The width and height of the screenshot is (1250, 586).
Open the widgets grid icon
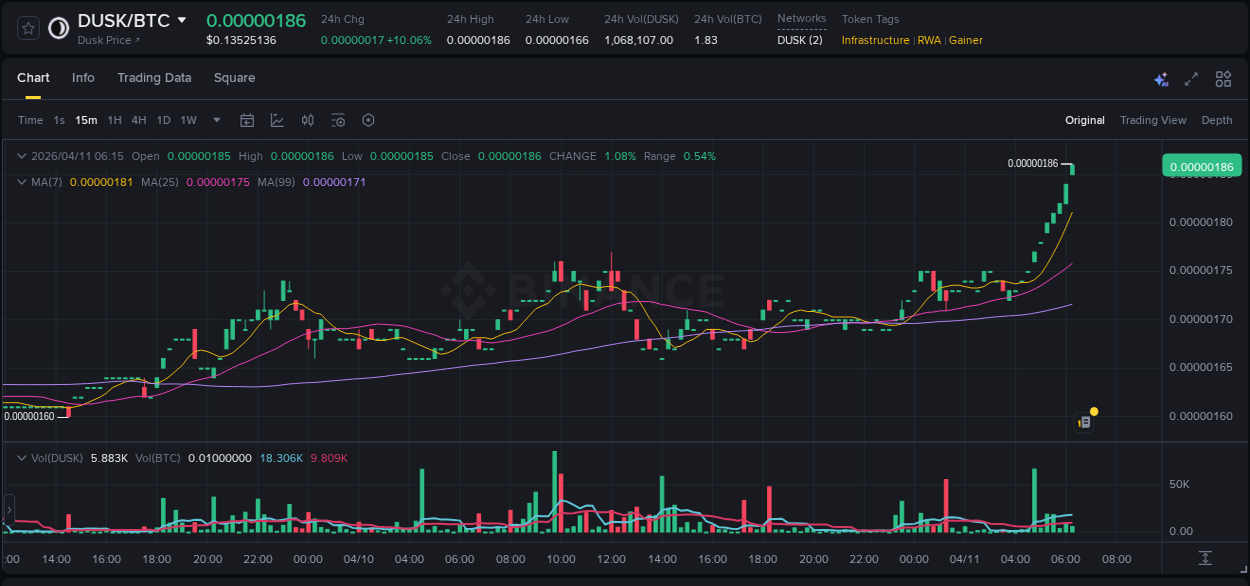coord(1223,78)
